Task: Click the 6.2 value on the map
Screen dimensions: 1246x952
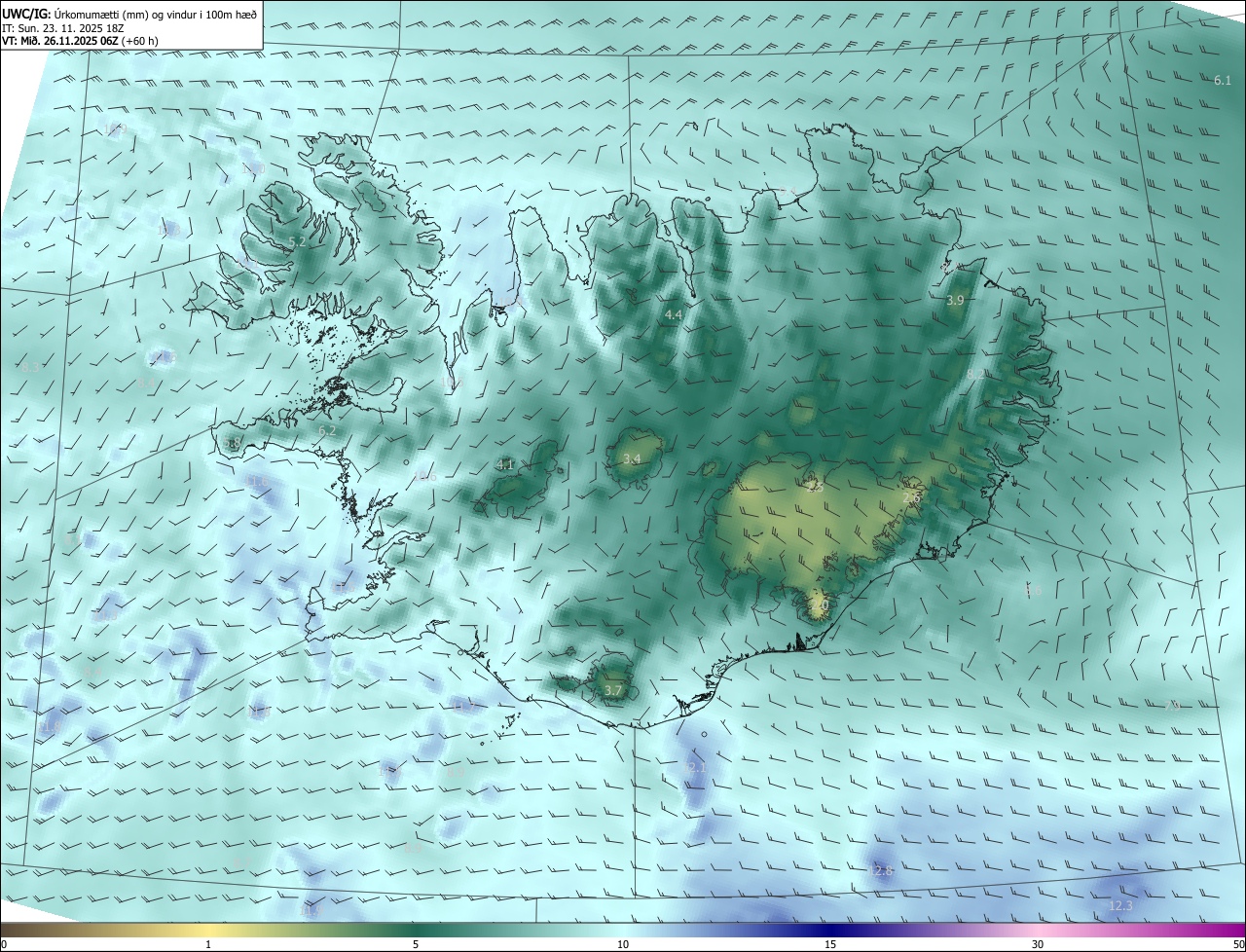Action: tap(327, 430)
